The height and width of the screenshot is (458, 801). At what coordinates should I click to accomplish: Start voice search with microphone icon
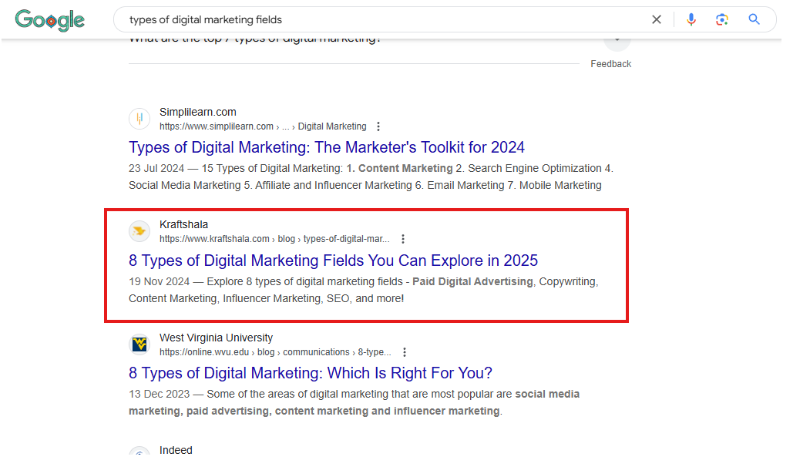pyautogui.click(x=691, y=19)
